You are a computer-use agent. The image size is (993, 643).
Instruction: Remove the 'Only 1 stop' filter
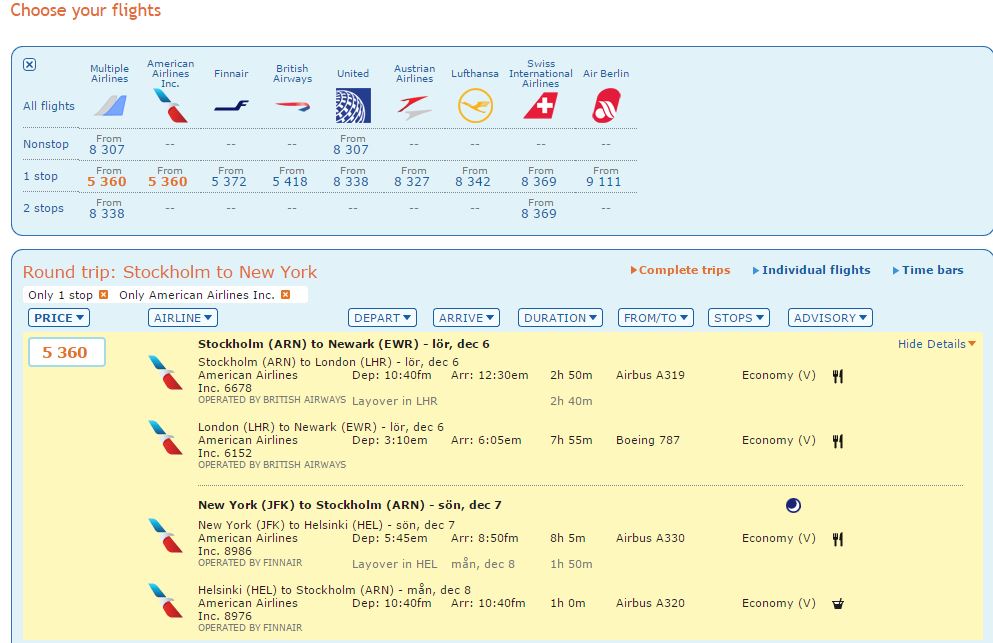(103, 295)
